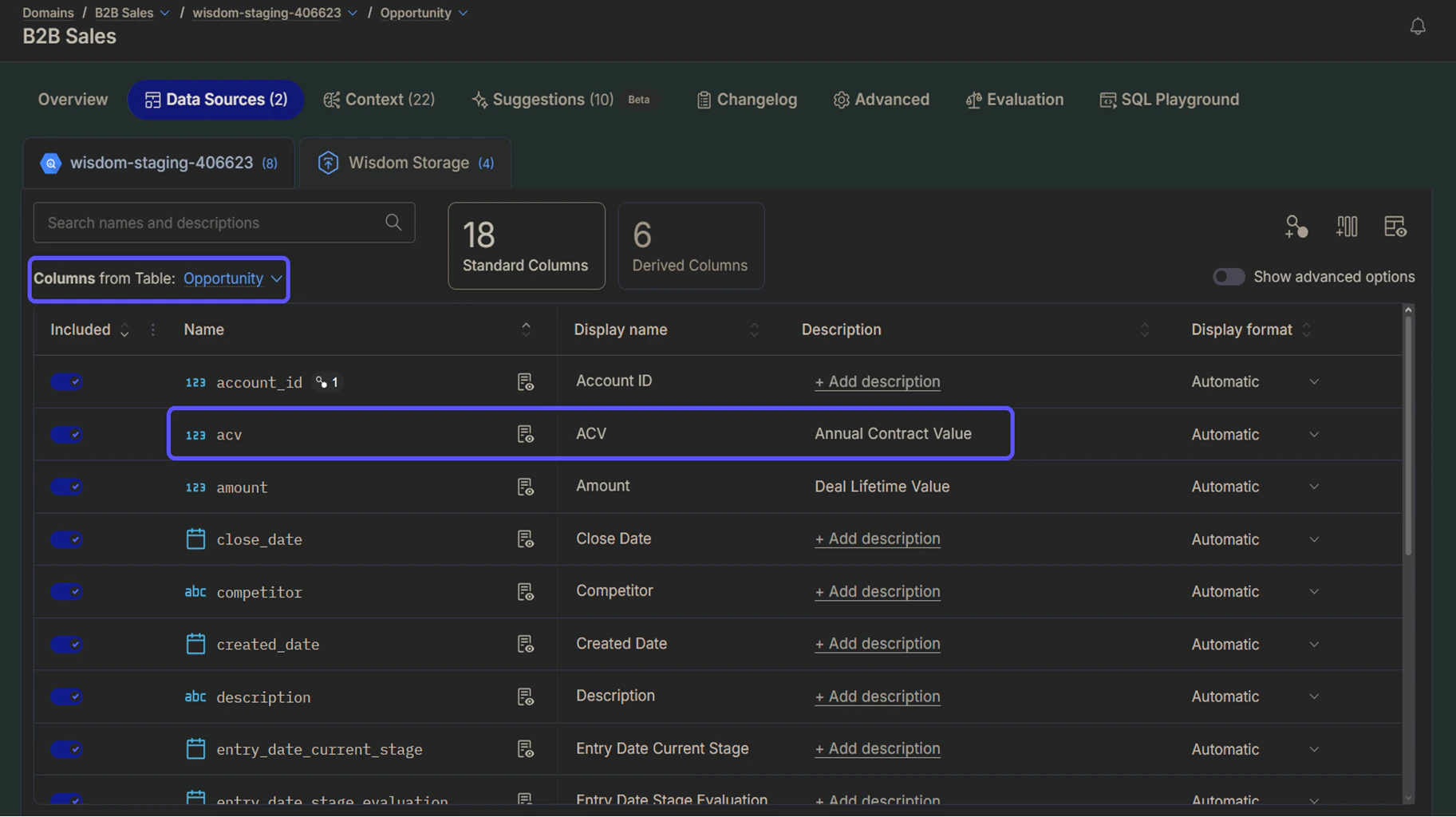
Task: Add description for close_date
Action: [x=877, y=539]
